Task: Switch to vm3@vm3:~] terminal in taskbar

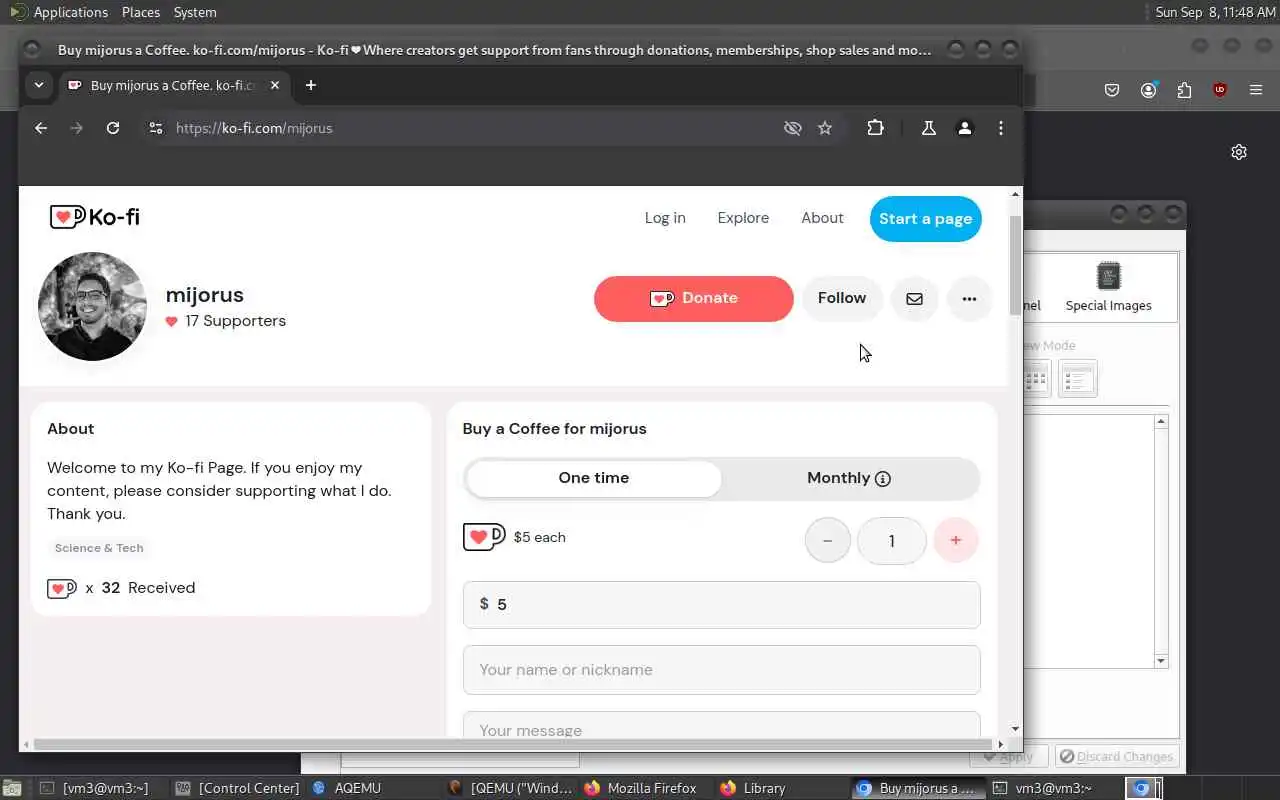Action: click(94, 788)
